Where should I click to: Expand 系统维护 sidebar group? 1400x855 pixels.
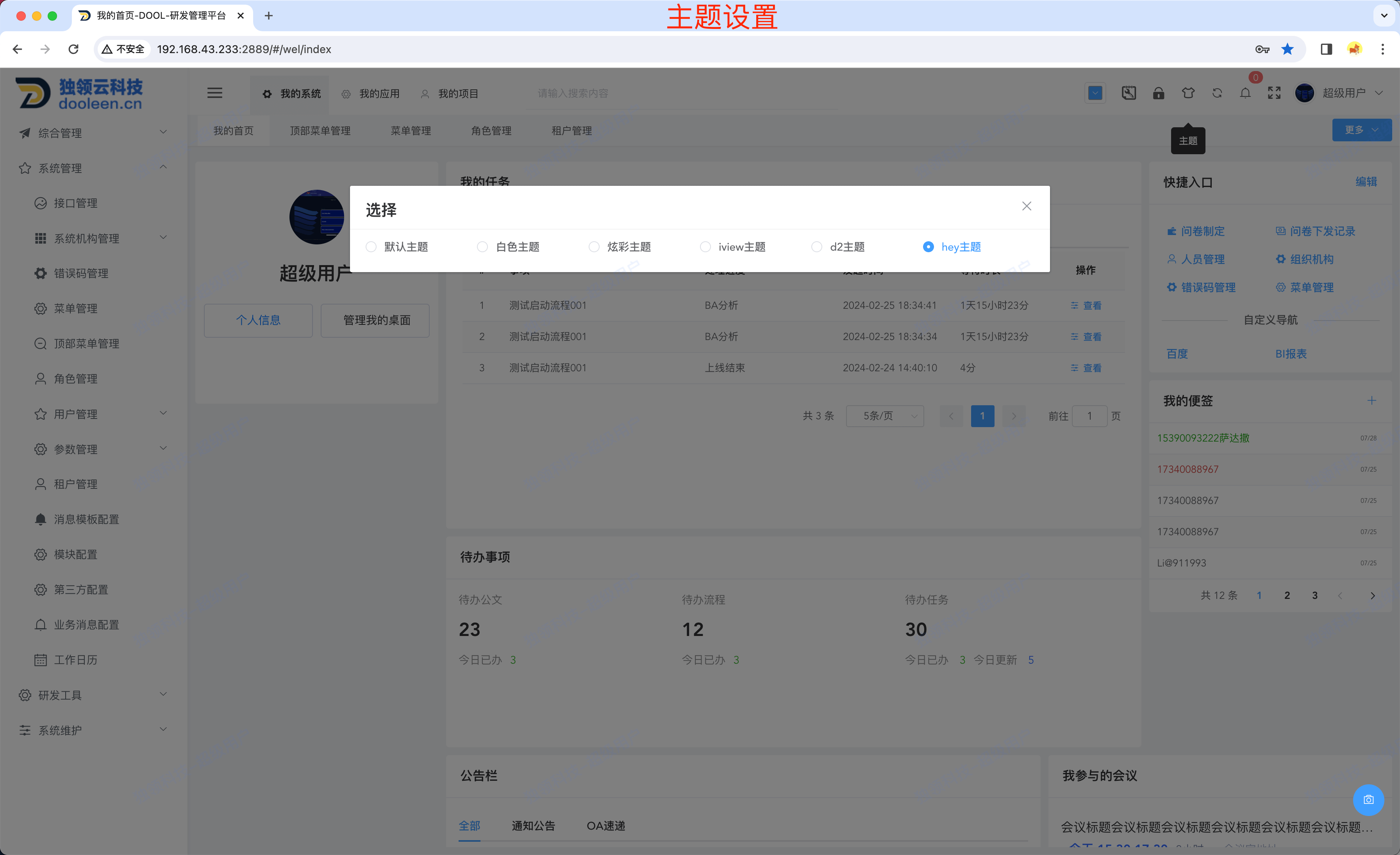[94, 730]
